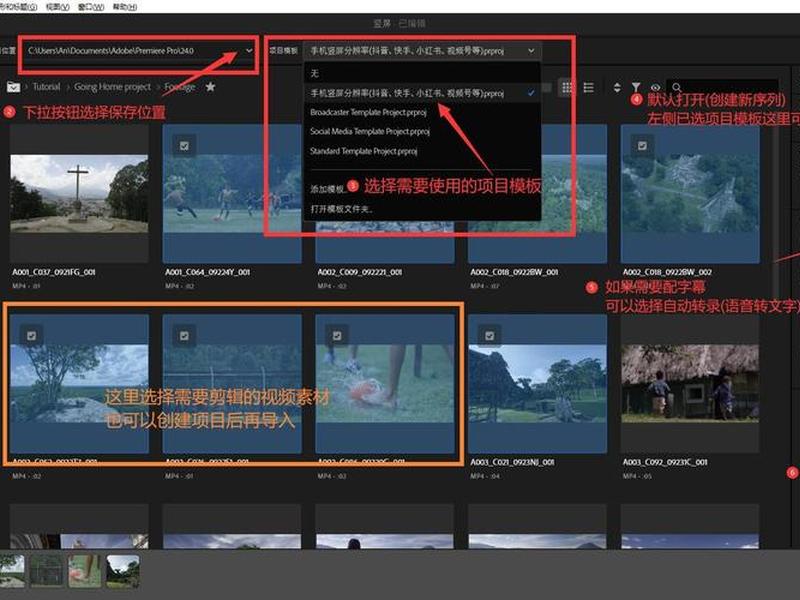Click the folder icon in the breadcrumb bar
The width and height of the screenshot is (800, 600).
13,87
